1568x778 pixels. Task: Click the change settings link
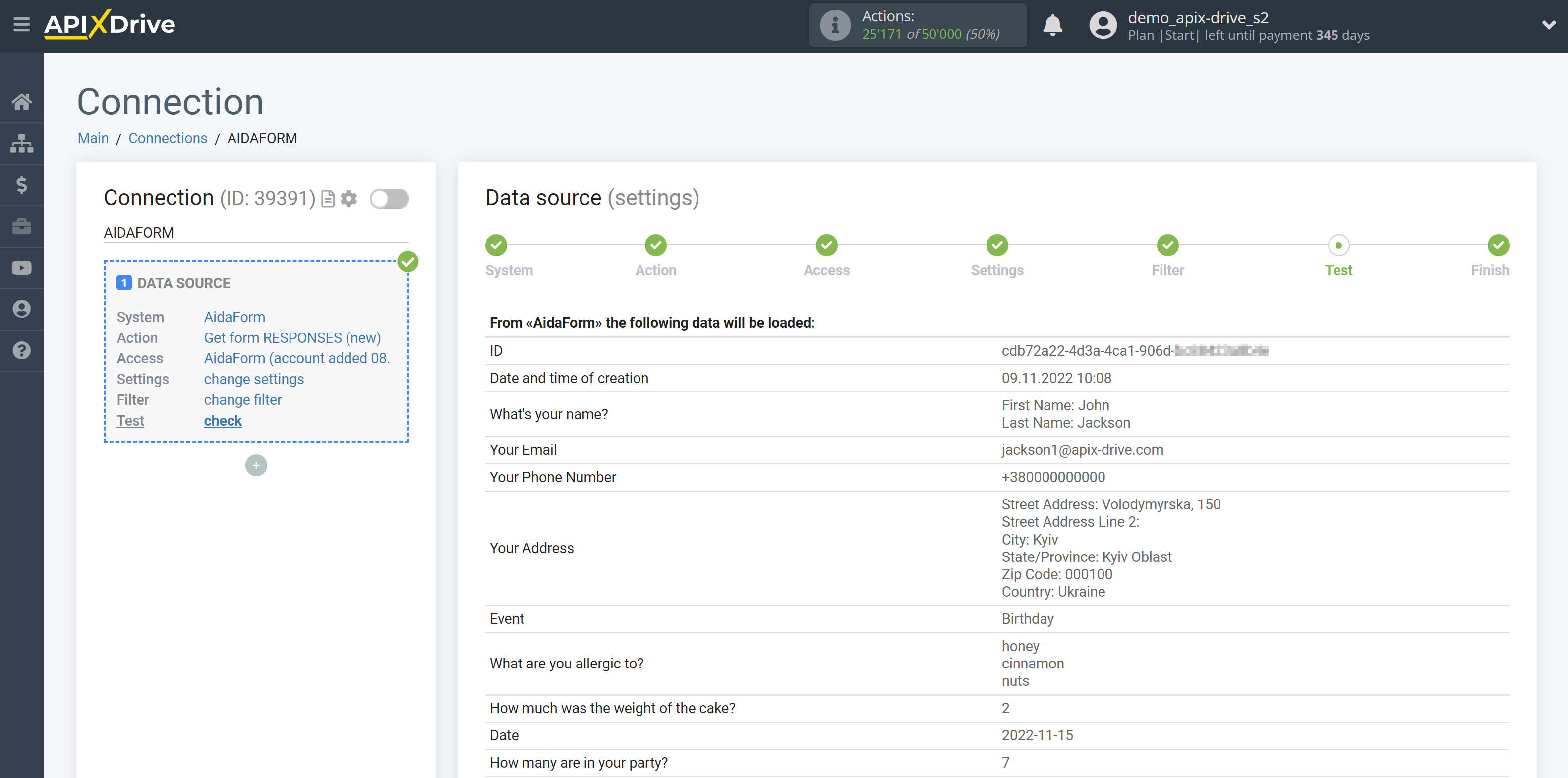[254, 380]
